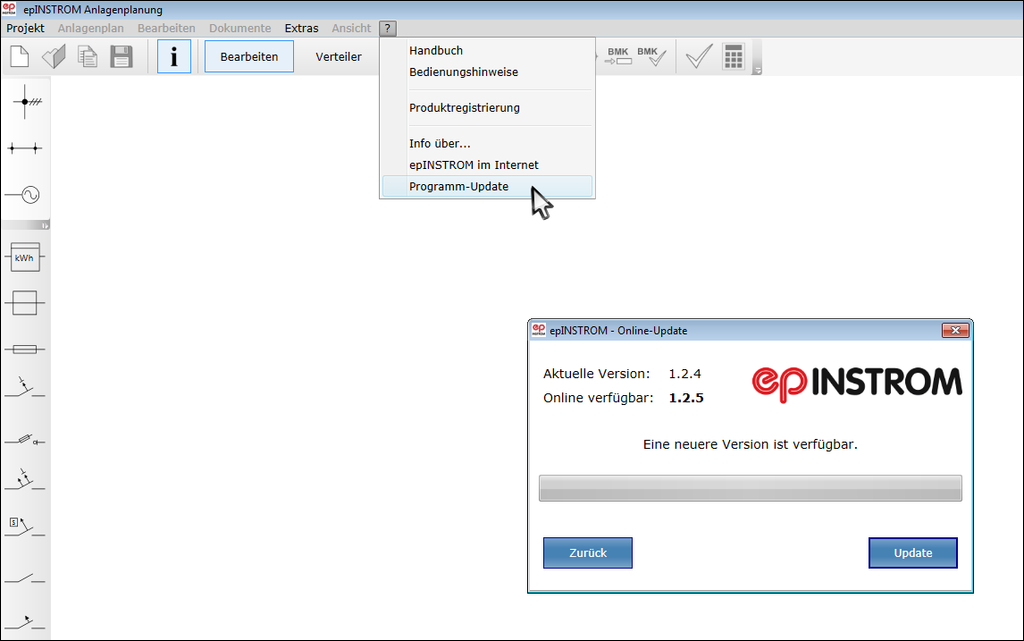Click the open project folder icon

point(54,57)
